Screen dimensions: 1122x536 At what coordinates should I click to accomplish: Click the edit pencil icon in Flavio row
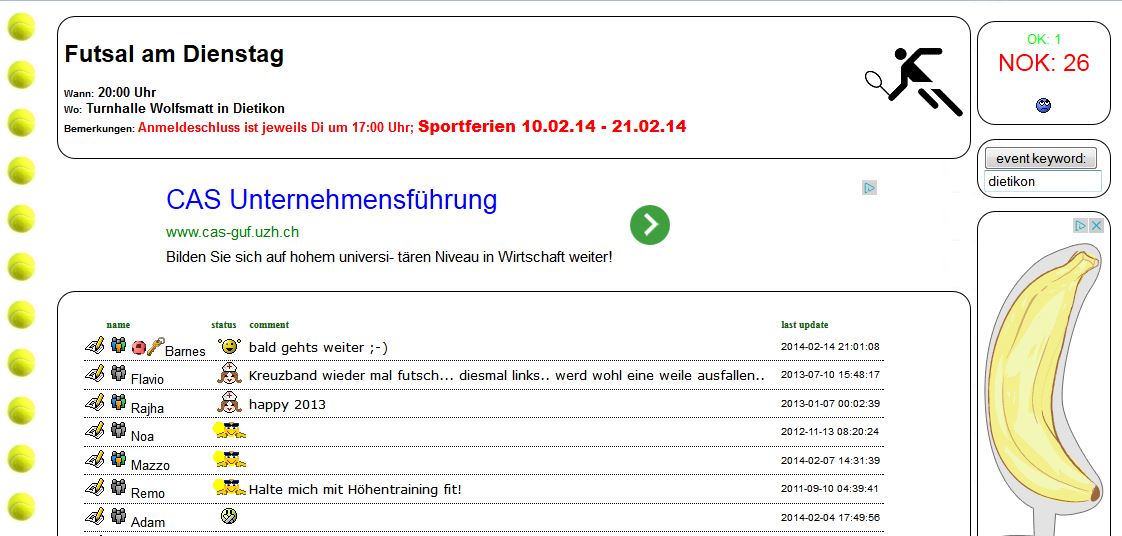[x=94, y=373]
